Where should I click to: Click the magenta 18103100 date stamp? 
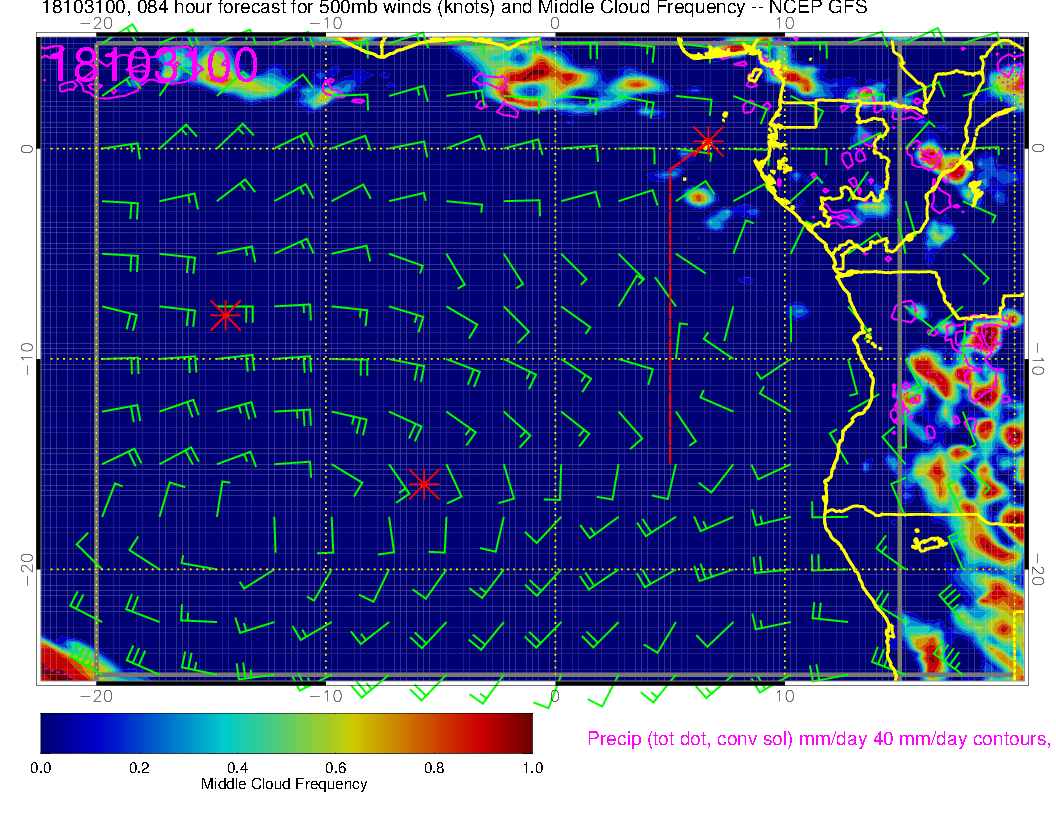pyautogui.click(x=152, y=66)
